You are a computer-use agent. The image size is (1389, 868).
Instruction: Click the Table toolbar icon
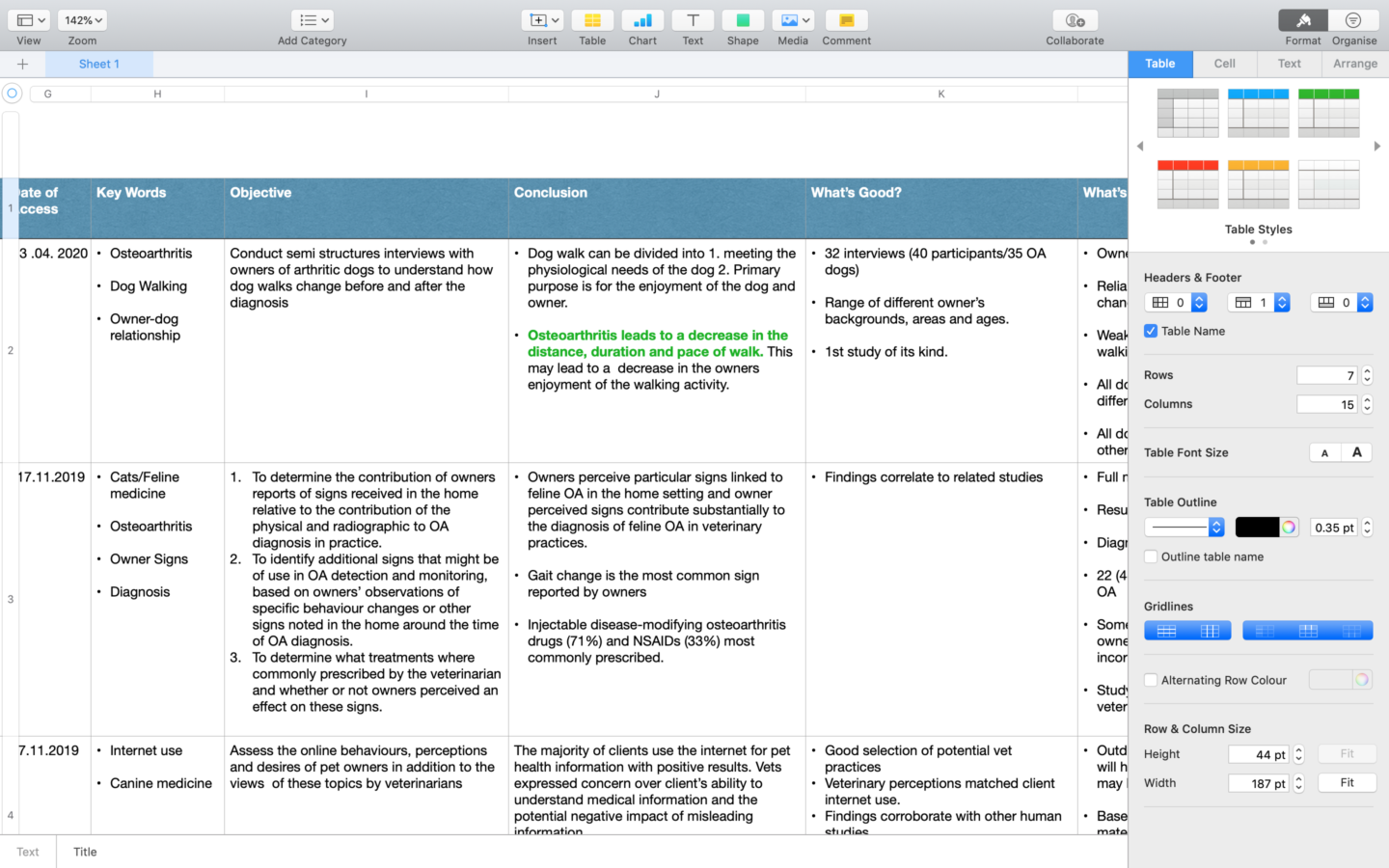[592, 20]
